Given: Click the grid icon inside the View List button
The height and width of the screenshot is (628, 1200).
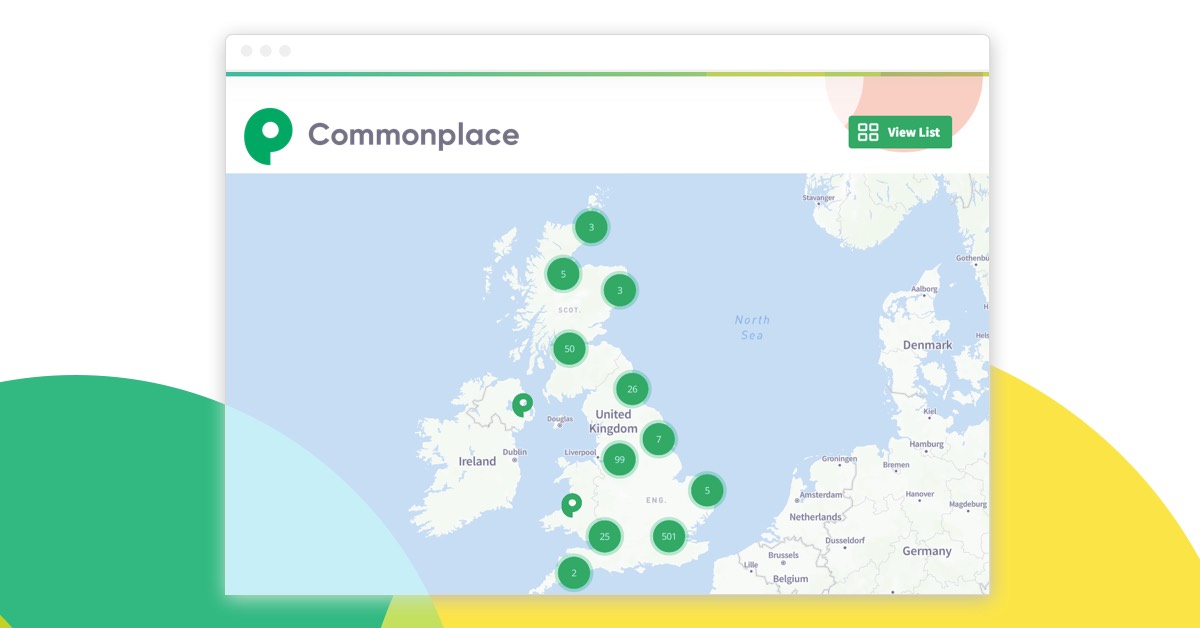Looking at the screenshot, I should click(x=866, y=131).
